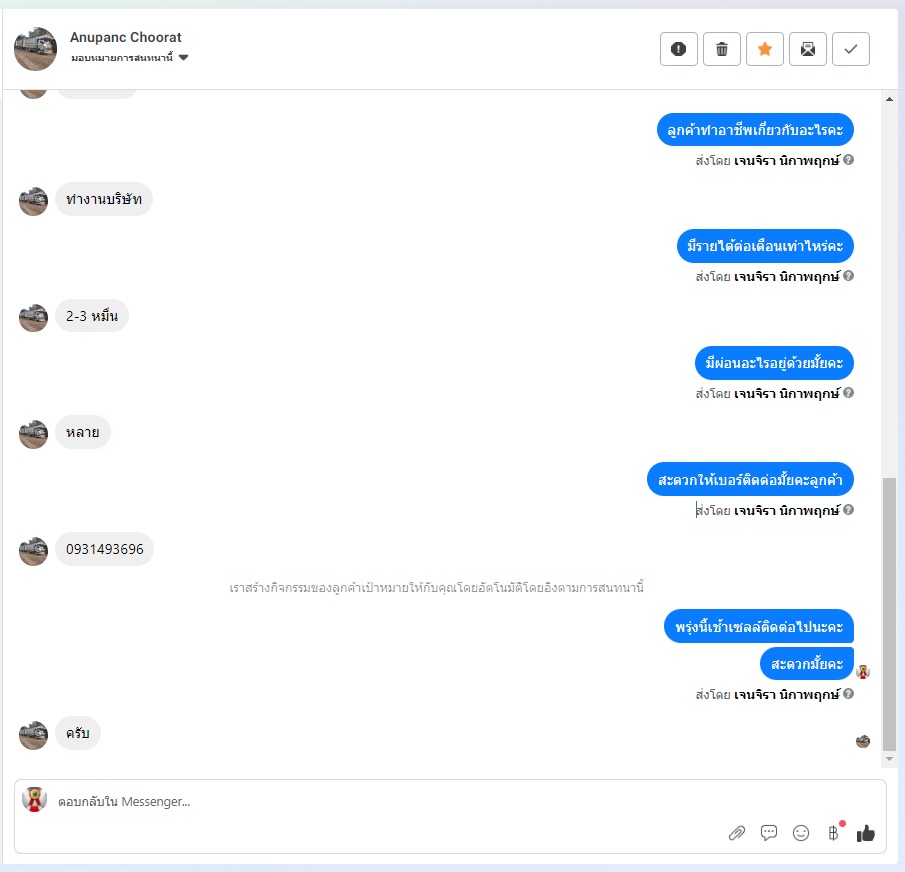Click scrollbar down arrow in chat
Image resolution: width=905 pixels, height=872 pixels.
(x=889, y=759)
